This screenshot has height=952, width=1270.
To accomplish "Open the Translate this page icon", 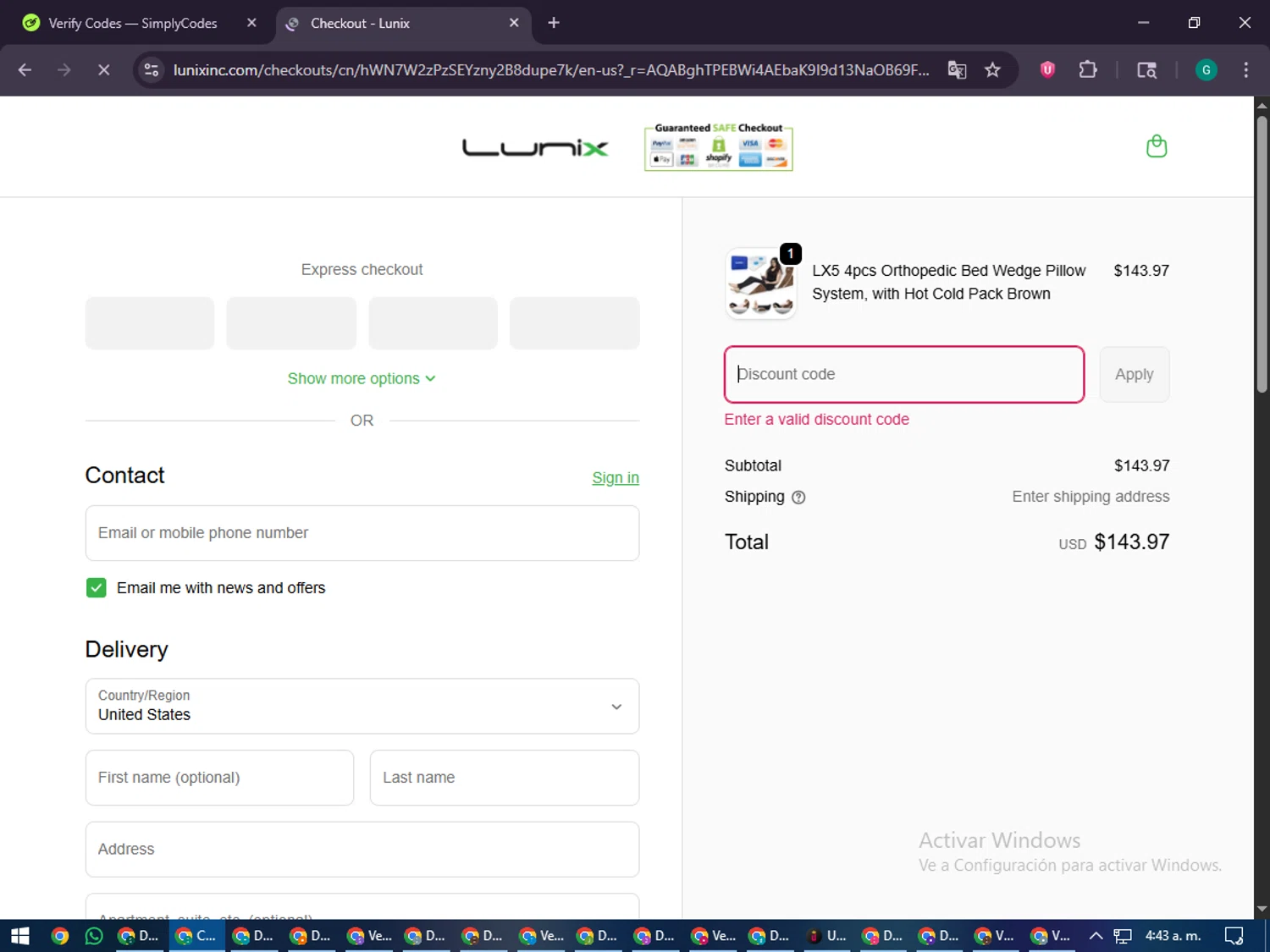I will (x=957, y=70).
